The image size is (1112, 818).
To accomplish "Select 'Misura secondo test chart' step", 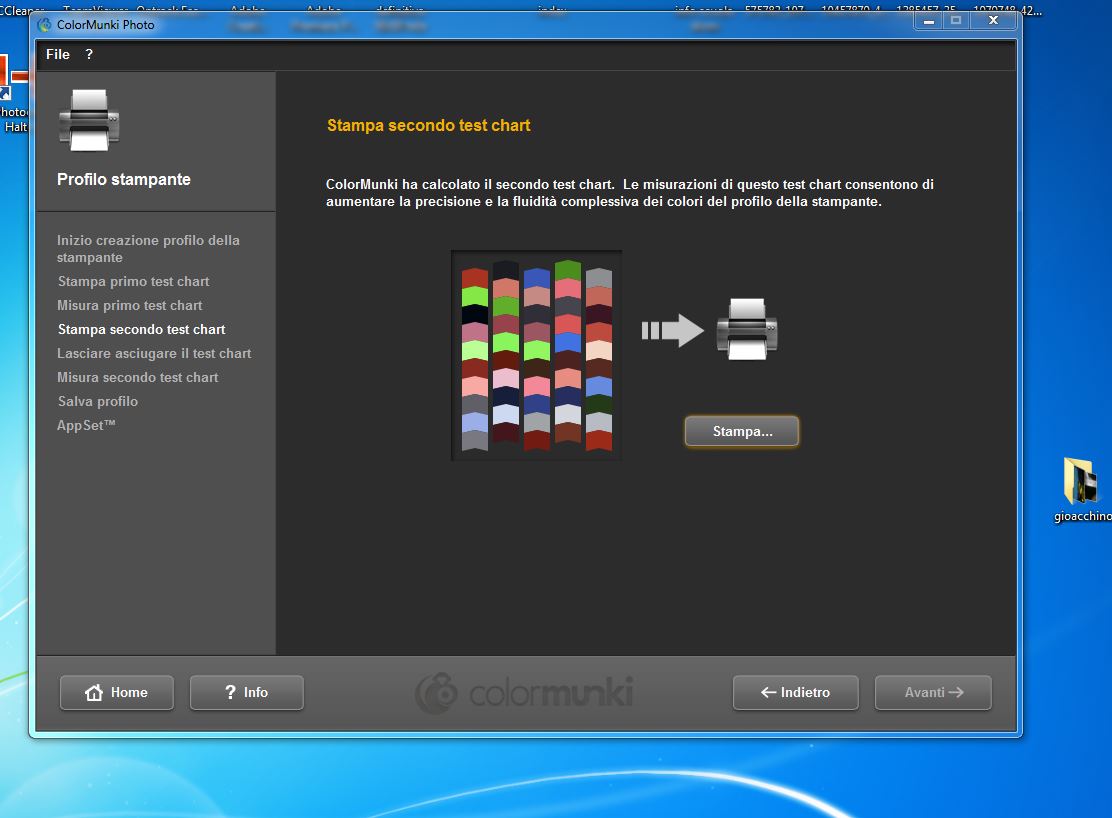I will [138, 377].
